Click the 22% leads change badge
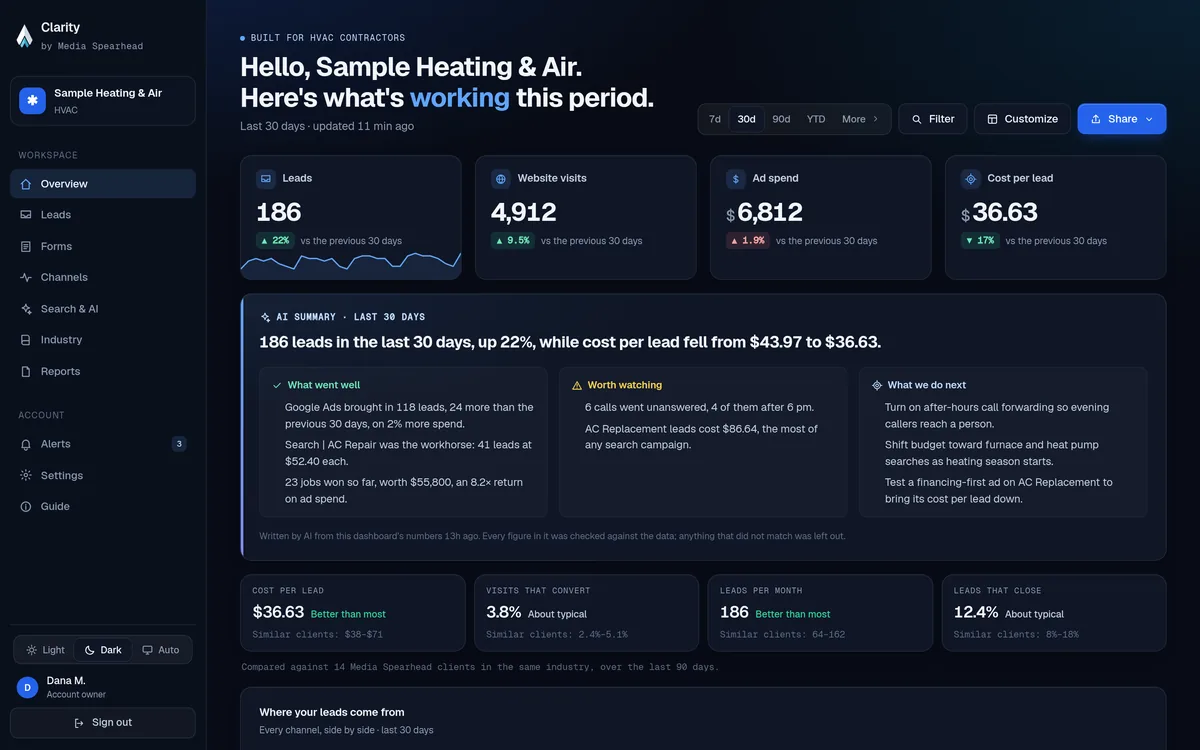The image size is (1200, 750). [275, 241]
